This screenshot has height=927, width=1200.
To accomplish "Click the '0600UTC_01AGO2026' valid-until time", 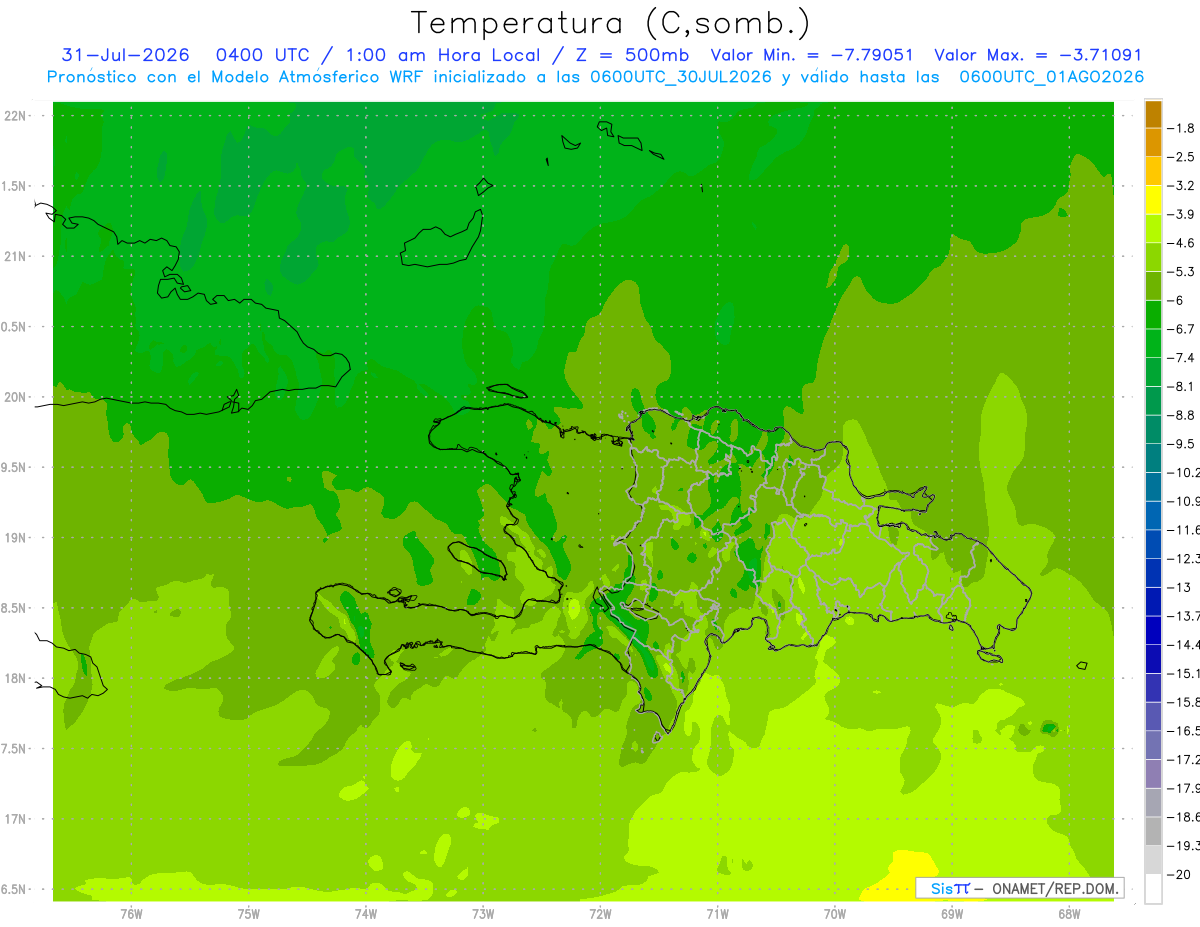I will [x=1052, y=77].
